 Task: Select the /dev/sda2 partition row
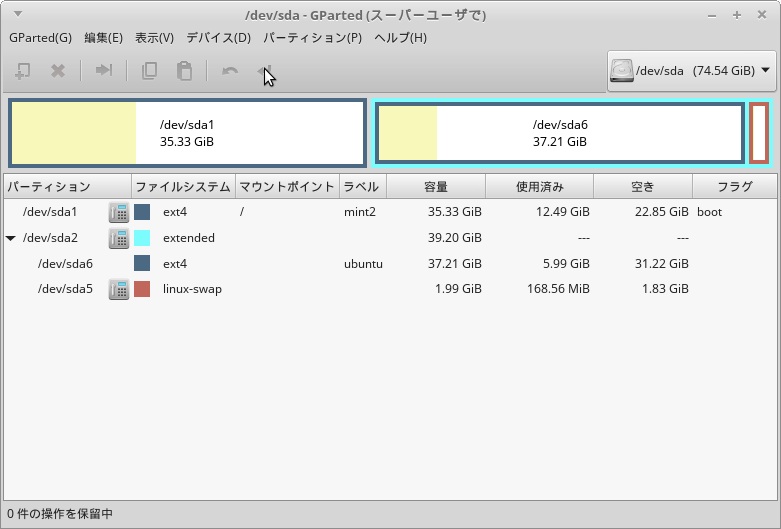click(390, 238)
